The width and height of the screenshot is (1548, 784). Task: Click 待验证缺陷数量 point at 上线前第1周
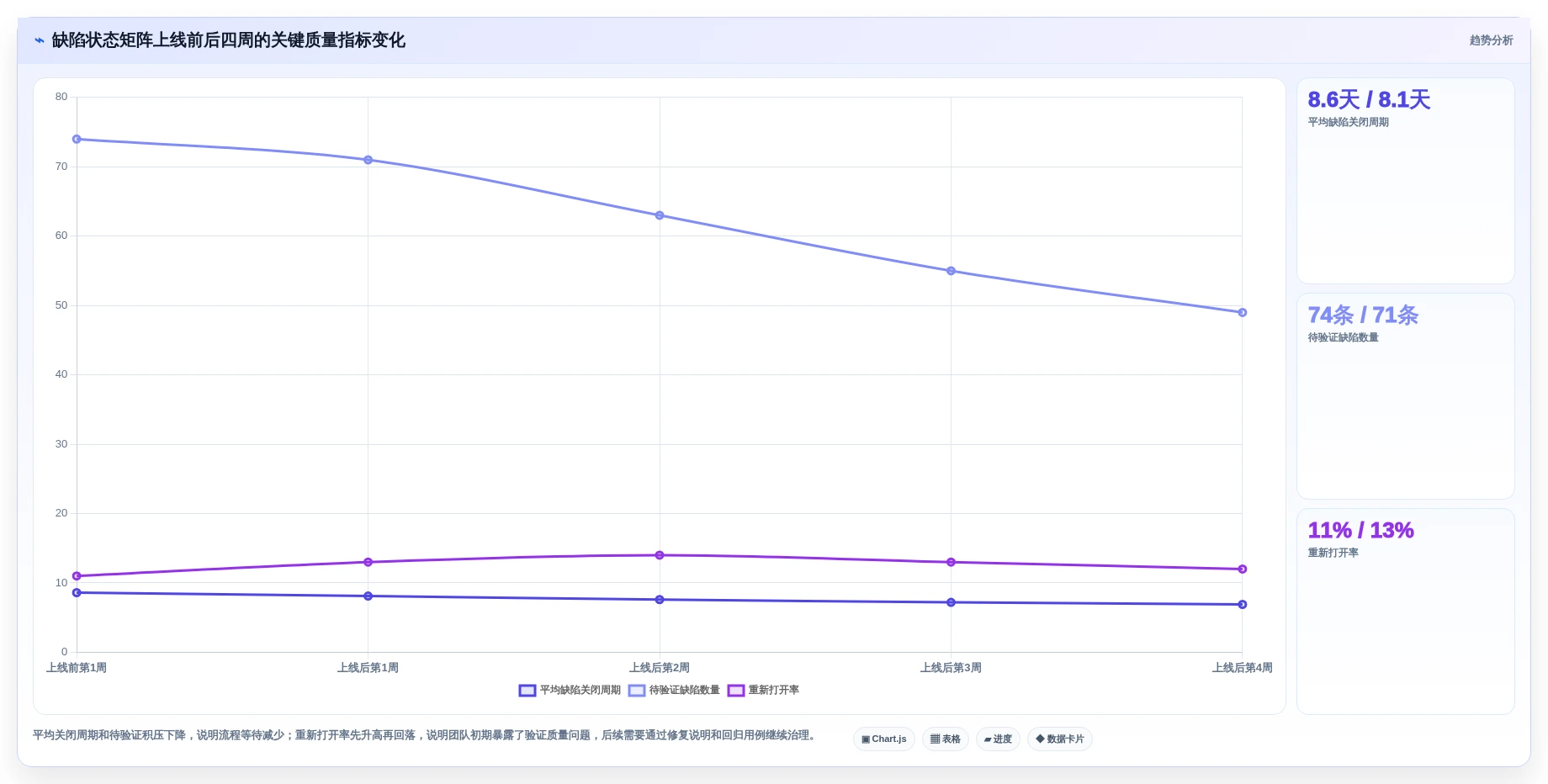[x=77, y=139]
